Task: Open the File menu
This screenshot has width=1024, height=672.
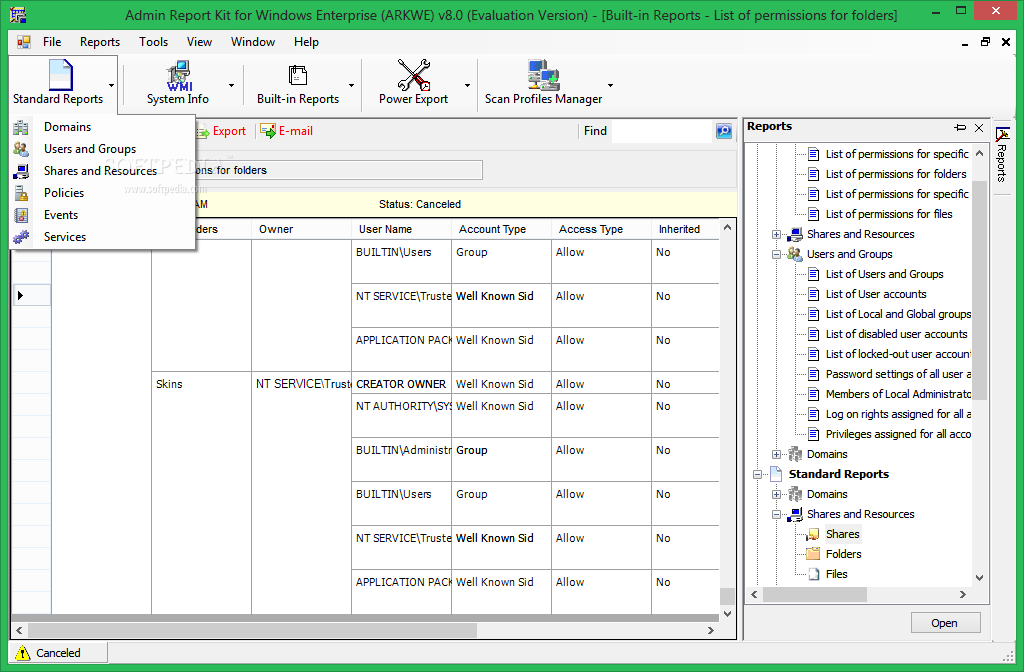Action: click(x=52, y=42)
